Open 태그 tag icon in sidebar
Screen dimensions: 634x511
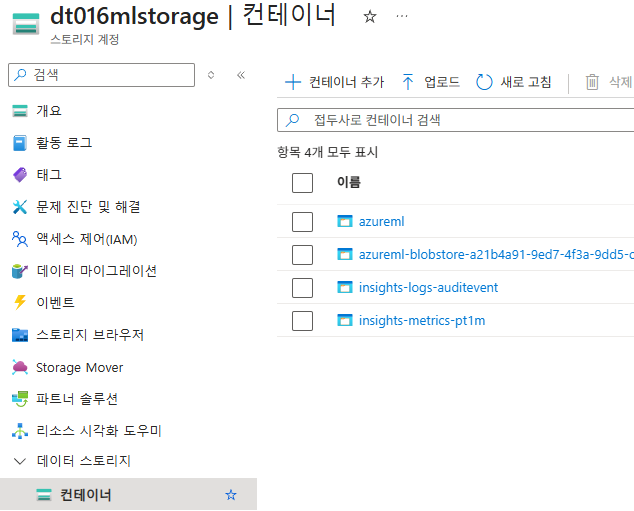click(x=20, y=175)
